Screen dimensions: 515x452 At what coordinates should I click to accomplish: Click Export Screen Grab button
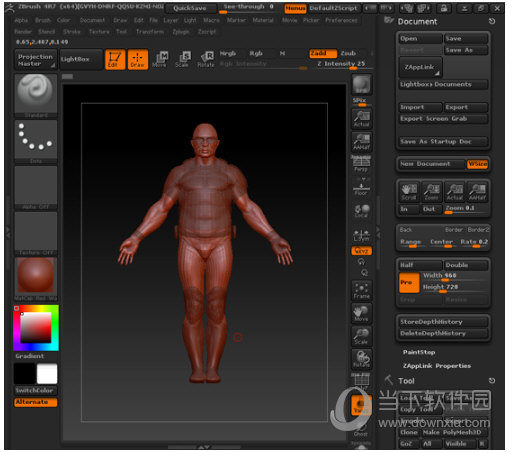click(x=443, y=119)
